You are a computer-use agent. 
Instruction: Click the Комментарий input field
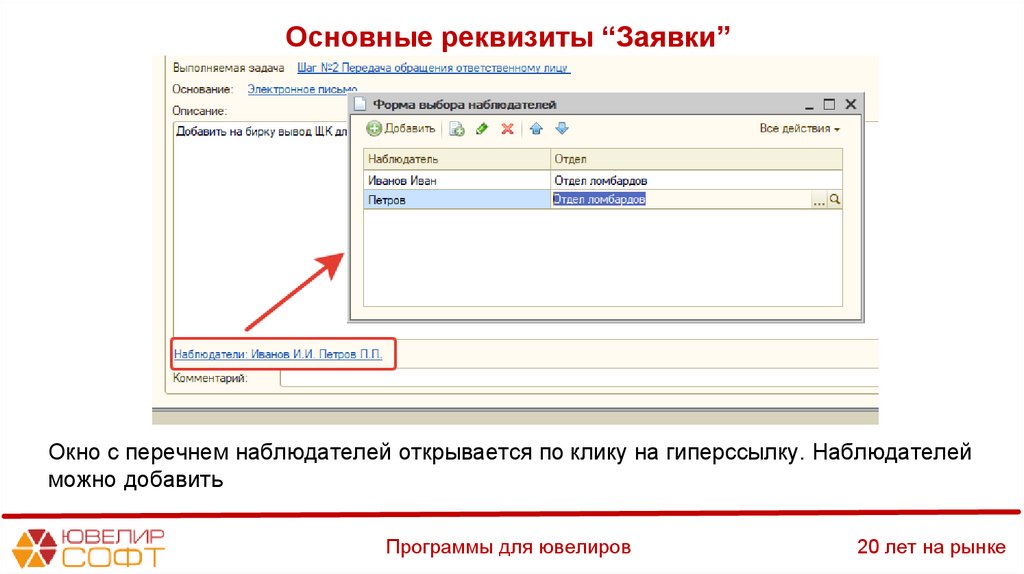click(579, 378)
